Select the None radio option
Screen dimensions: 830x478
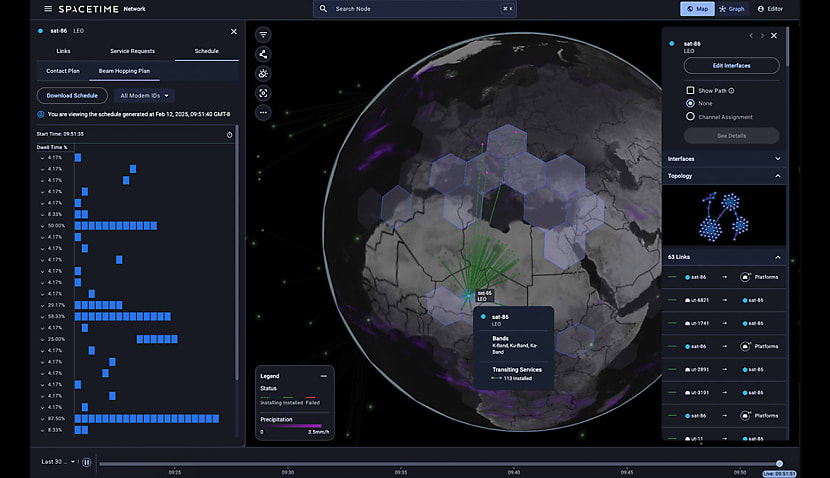tap(690, 103)
